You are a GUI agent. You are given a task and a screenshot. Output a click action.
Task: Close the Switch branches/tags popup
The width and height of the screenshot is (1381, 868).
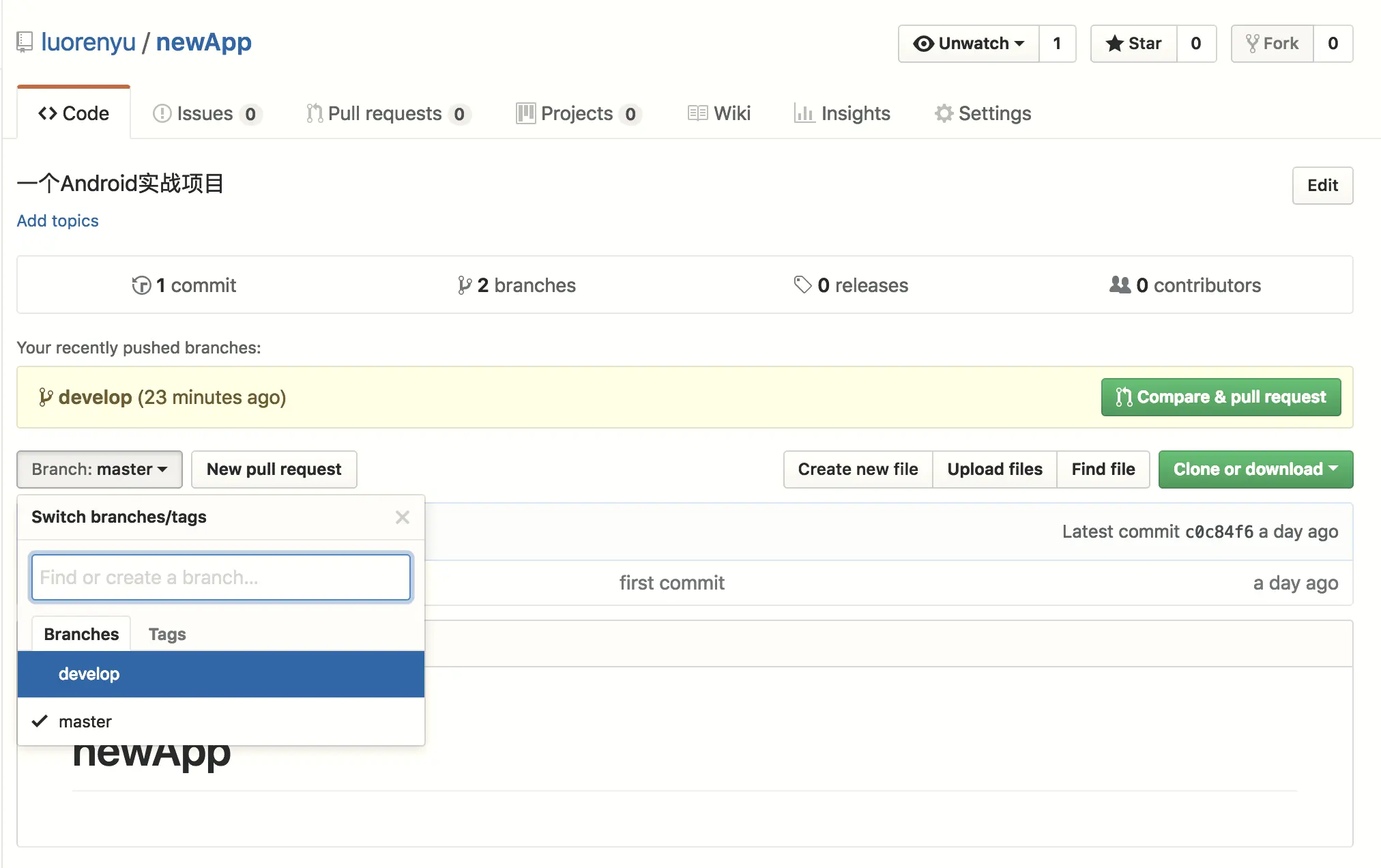[403, 517]
